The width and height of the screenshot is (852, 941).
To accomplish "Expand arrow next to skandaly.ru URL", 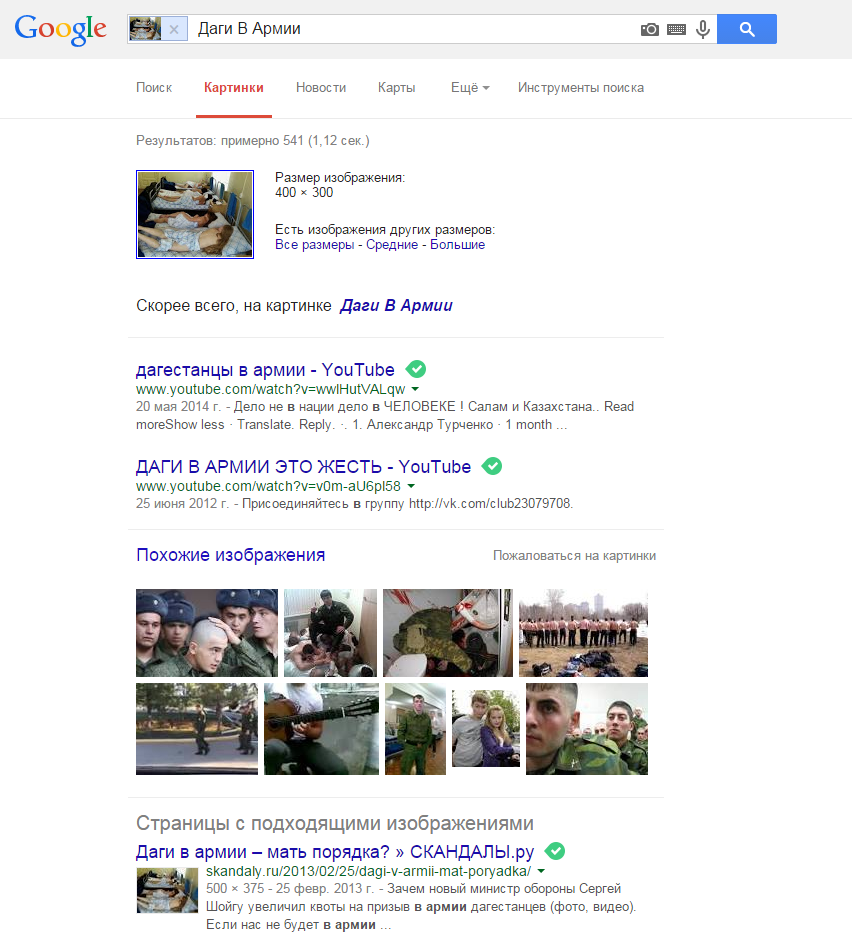I will 541,871.
